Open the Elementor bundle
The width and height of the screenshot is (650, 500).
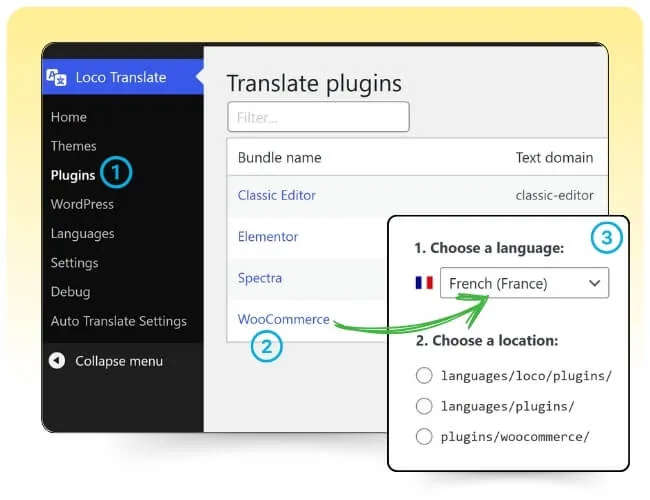click(268, 237)
